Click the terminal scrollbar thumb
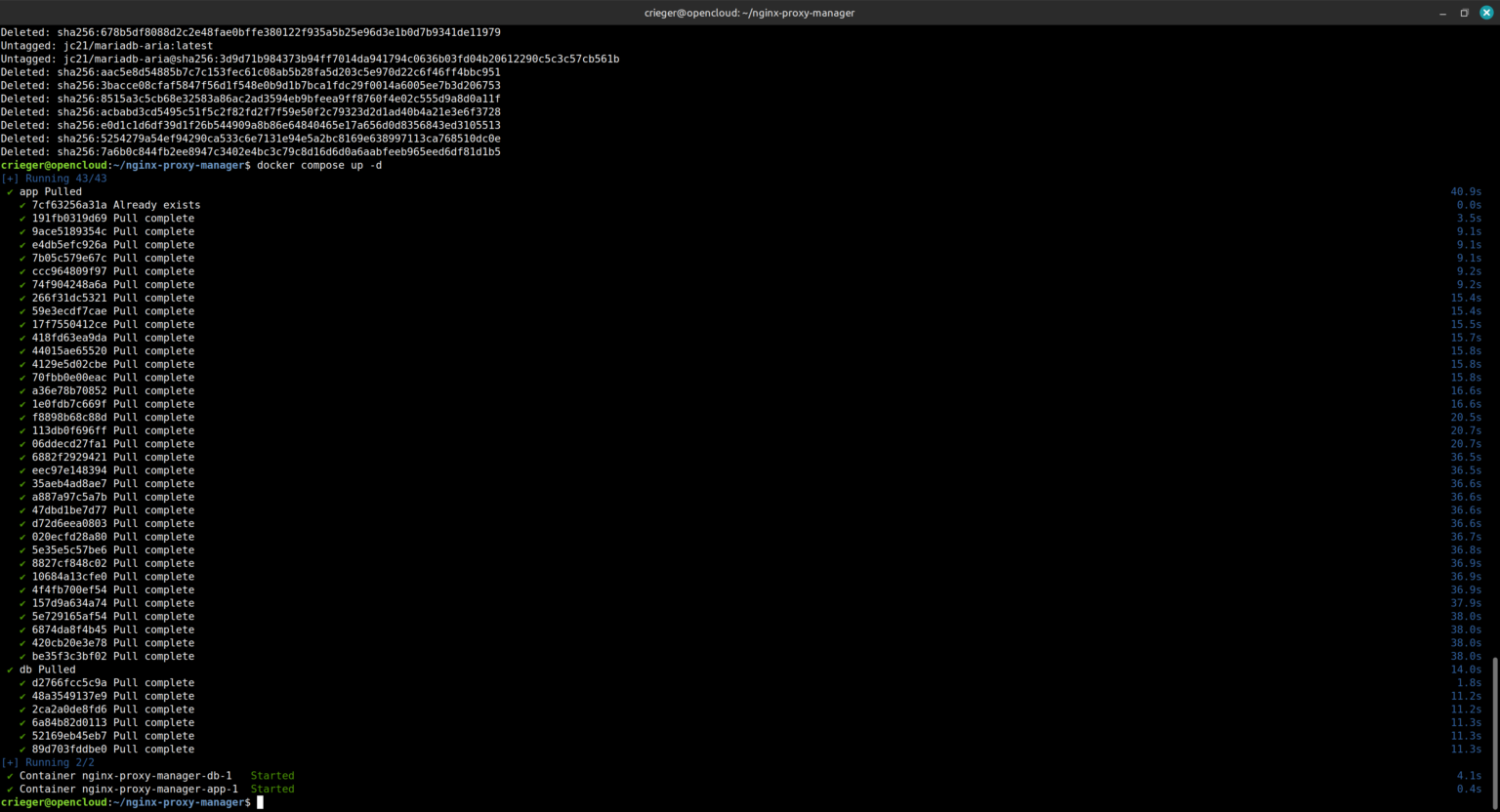 coord(1494,730)
